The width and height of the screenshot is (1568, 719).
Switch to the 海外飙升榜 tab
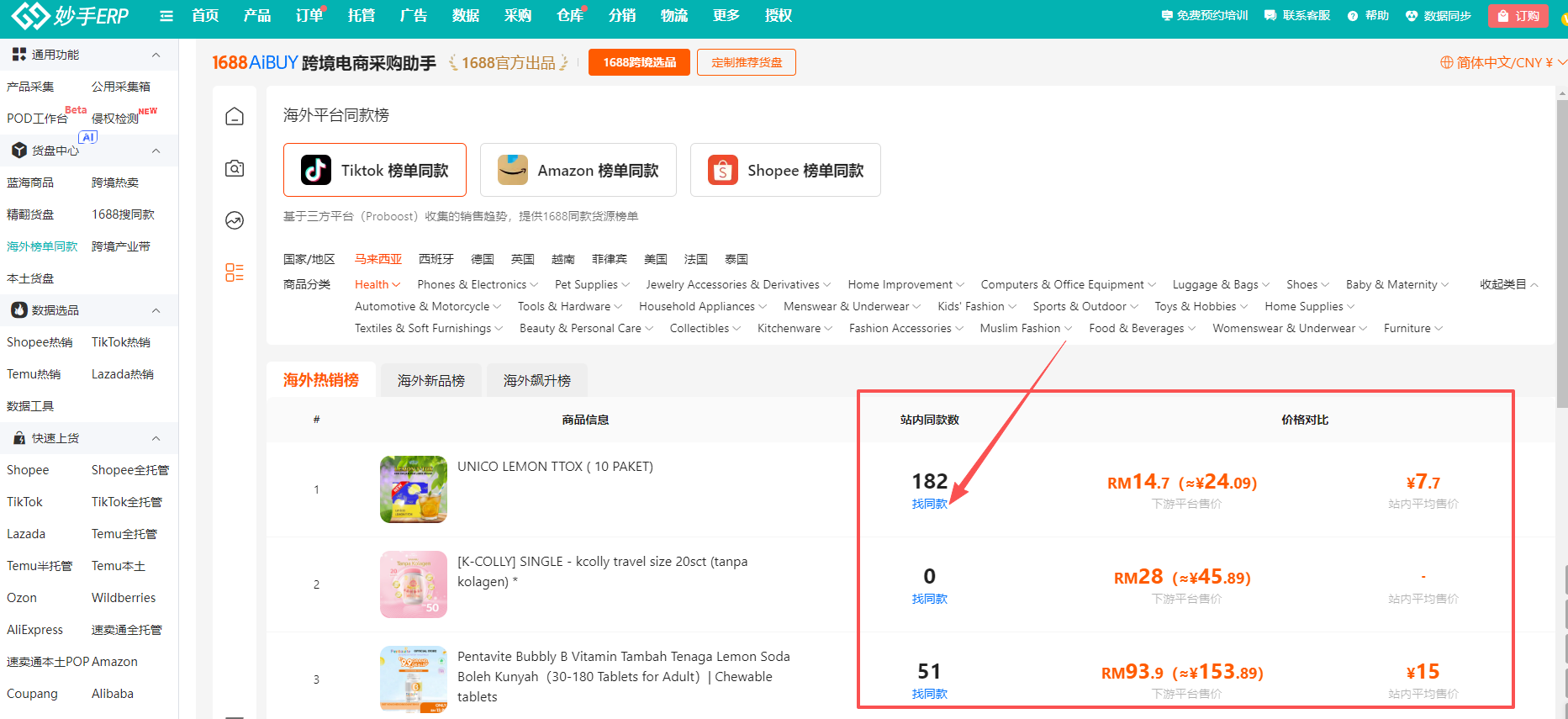[536, 380]
